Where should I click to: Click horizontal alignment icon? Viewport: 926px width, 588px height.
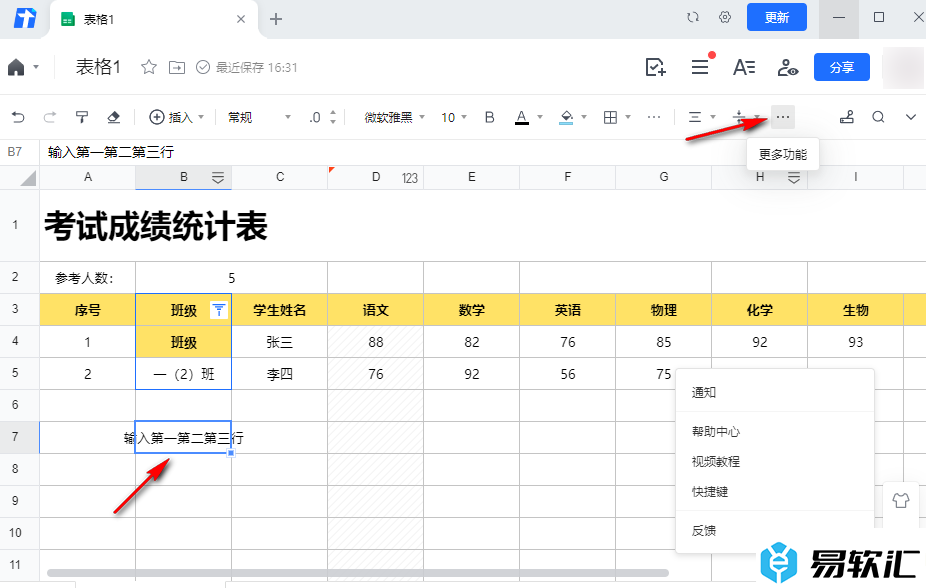[x=695, y=117]
